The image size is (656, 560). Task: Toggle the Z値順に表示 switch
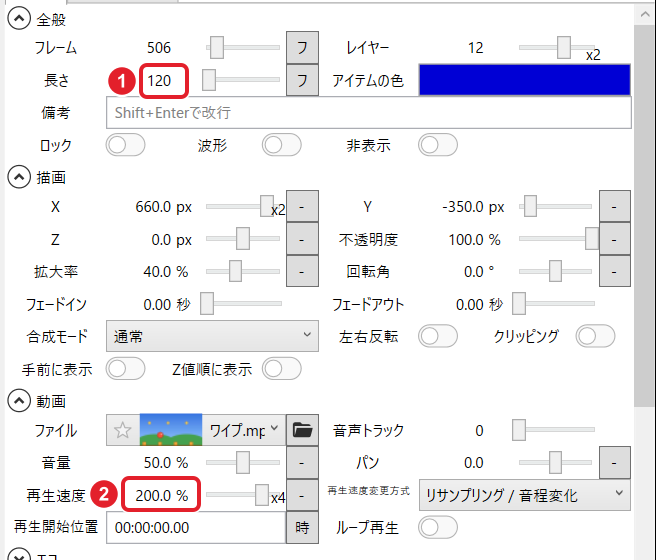tap(282, 368)
